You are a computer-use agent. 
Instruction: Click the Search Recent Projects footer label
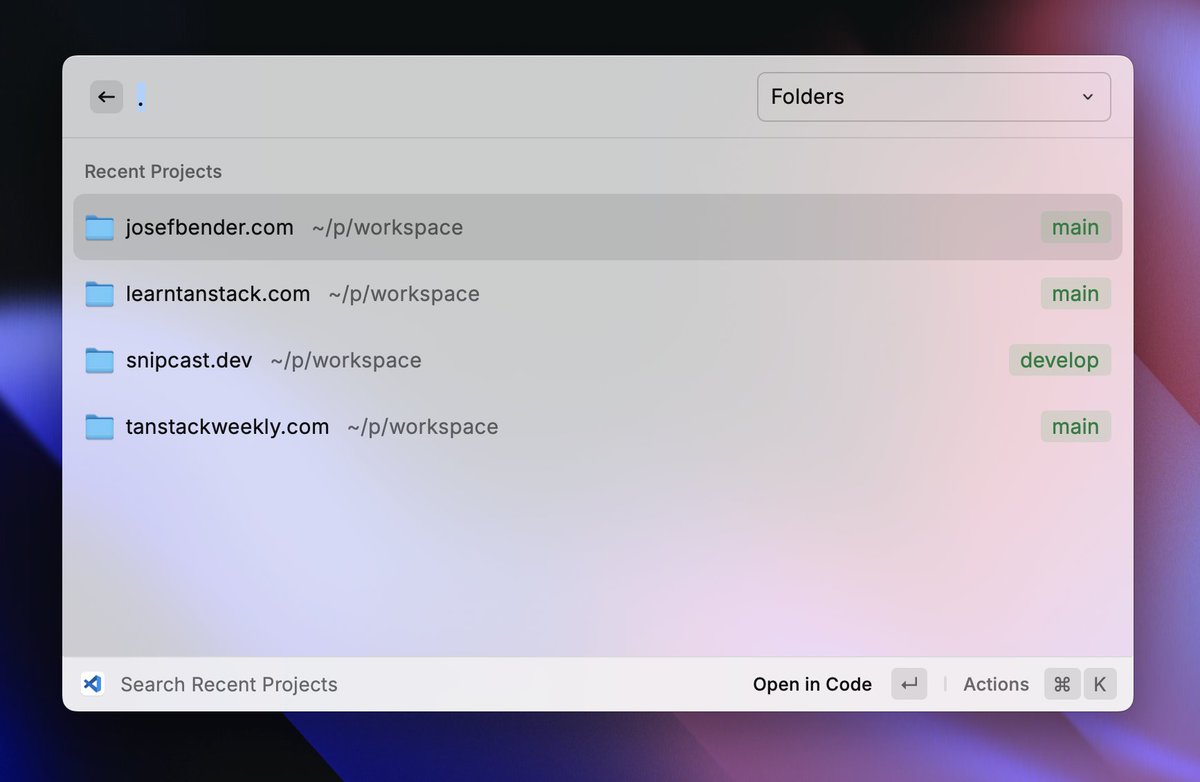(229, 685)
